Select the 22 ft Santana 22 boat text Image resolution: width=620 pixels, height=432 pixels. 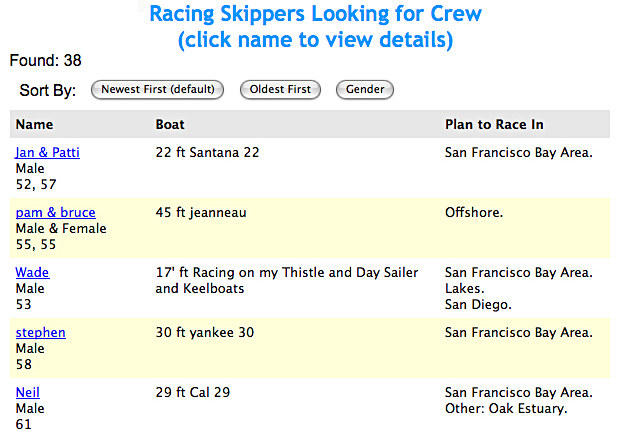tap(207, 153)
